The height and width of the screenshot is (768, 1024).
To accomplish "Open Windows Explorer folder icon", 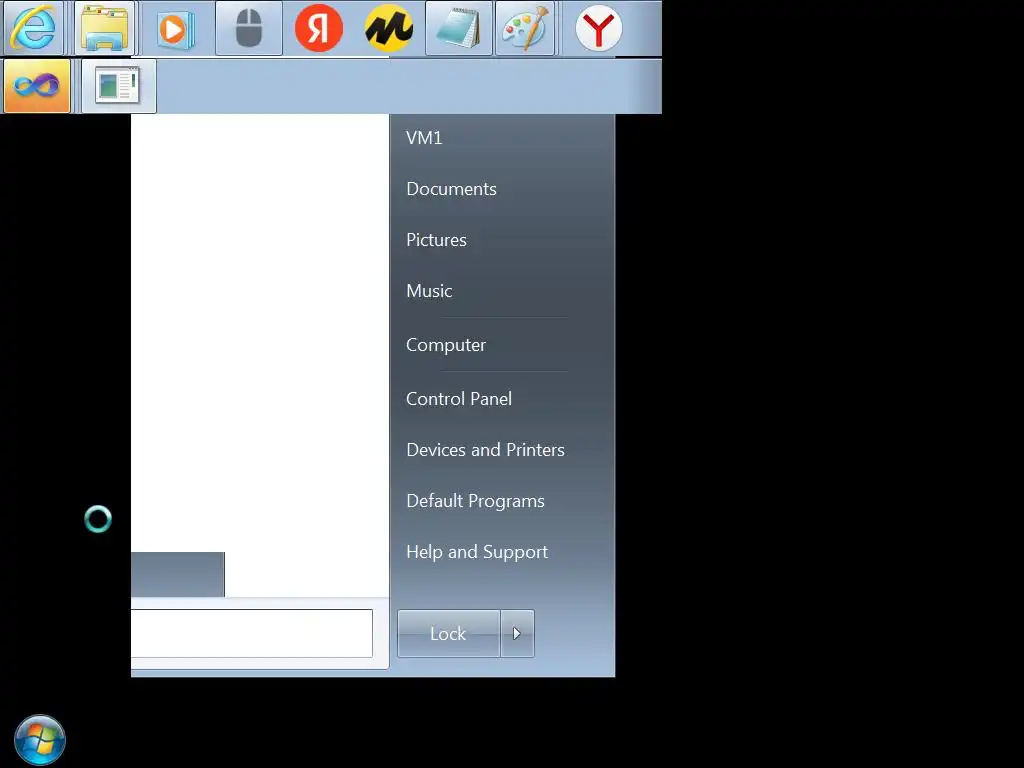I will tap(104, 28).
